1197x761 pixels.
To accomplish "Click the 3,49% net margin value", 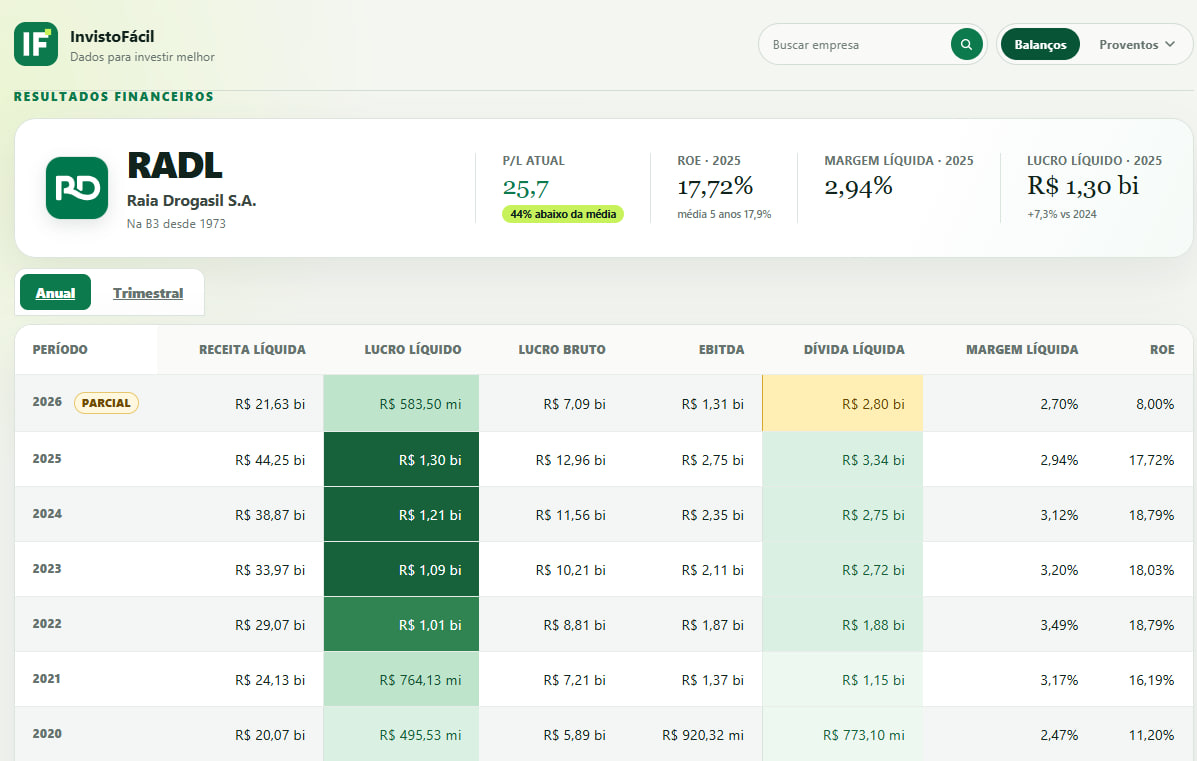I will pyautogui.click(x=1059, y=624).
